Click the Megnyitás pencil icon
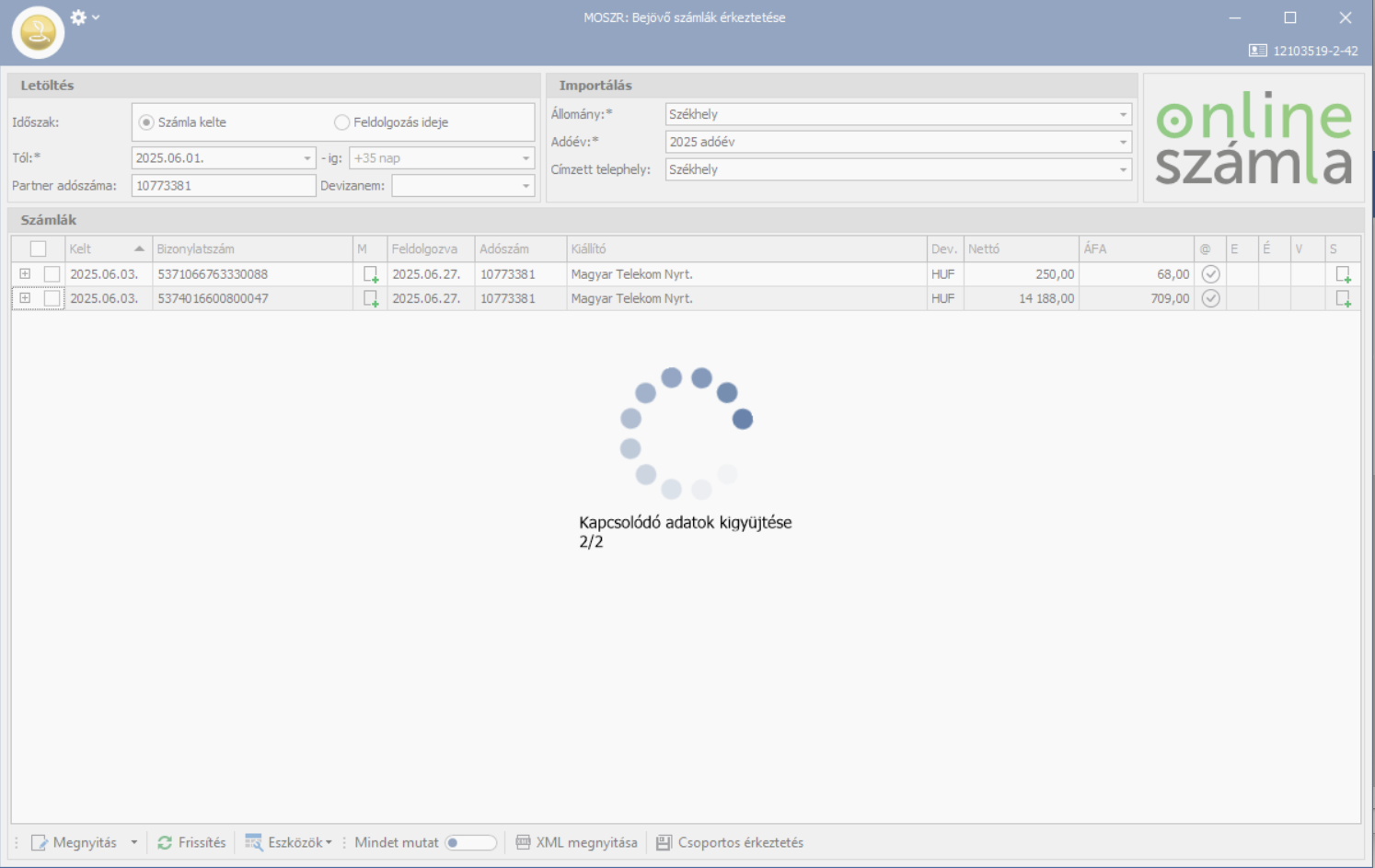1375x868 pixels. (39, 842)
